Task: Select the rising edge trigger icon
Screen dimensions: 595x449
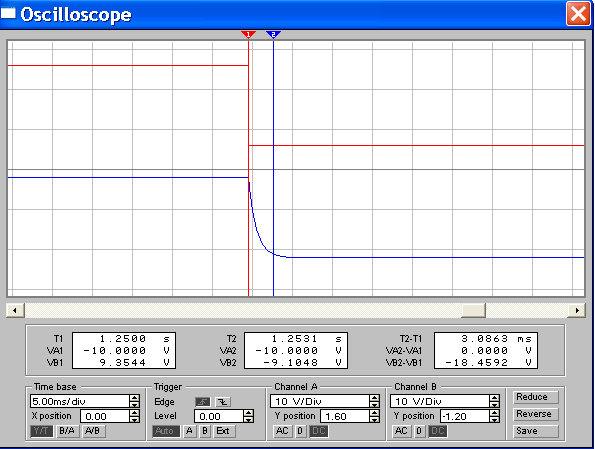Action: [203, 402]
